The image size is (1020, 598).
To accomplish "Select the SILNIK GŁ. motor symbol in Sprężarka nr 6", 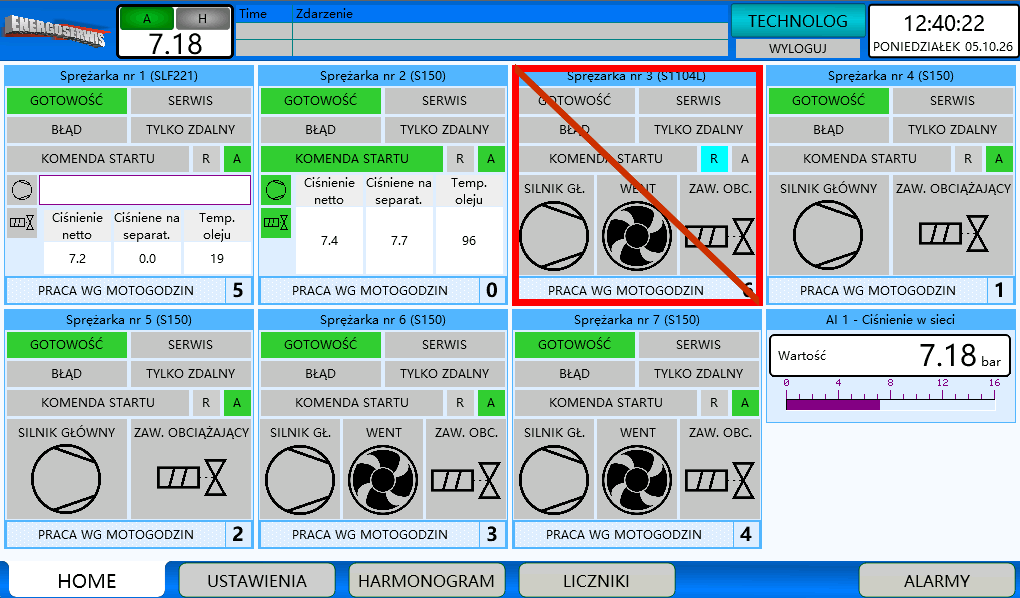I will 301,480.
